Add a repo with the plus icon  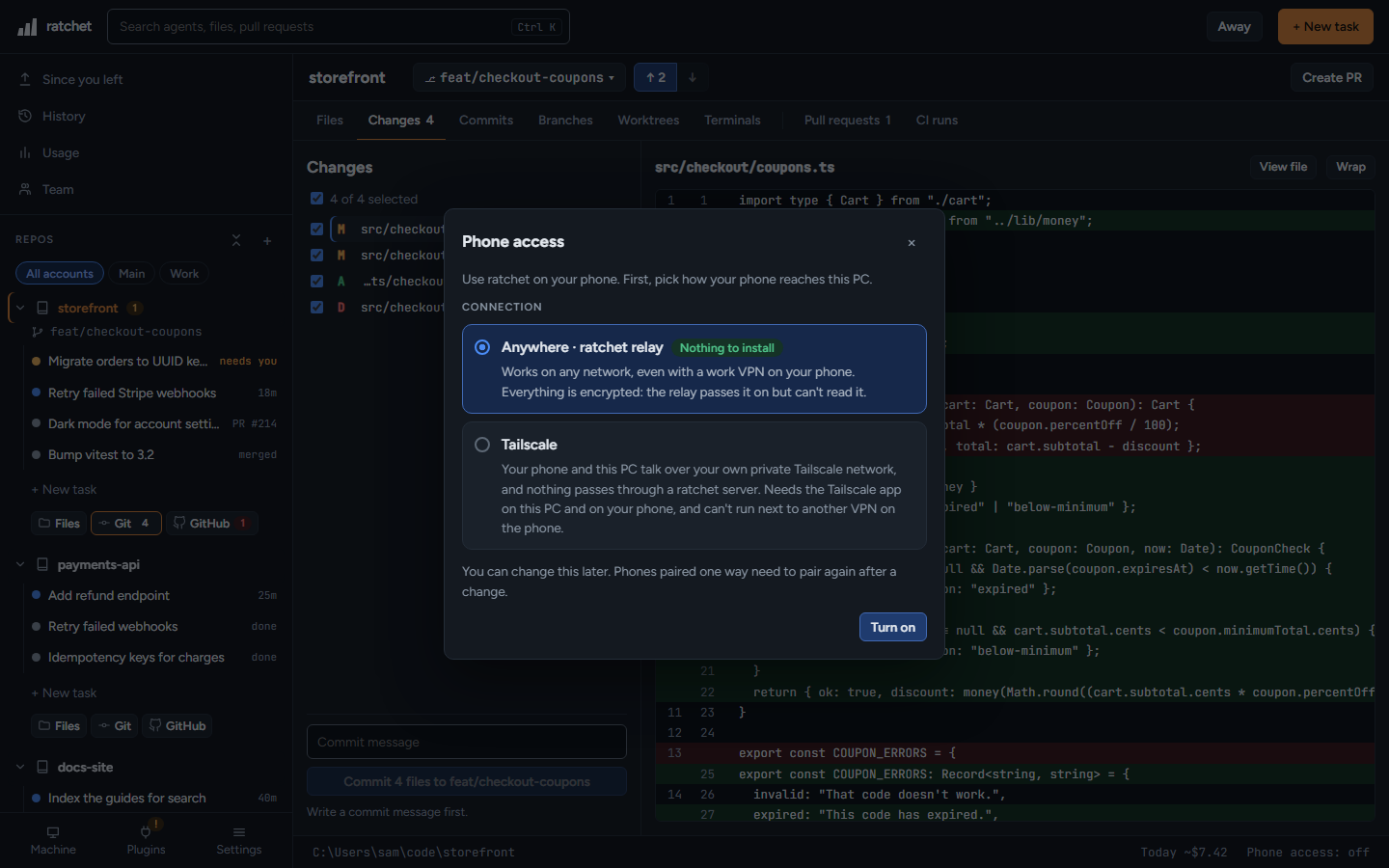click(x=267, y=240)
